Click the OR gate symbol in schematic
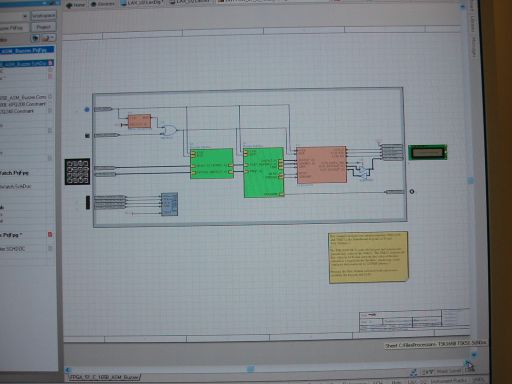512x384 pixels. (x=169, y=130)
